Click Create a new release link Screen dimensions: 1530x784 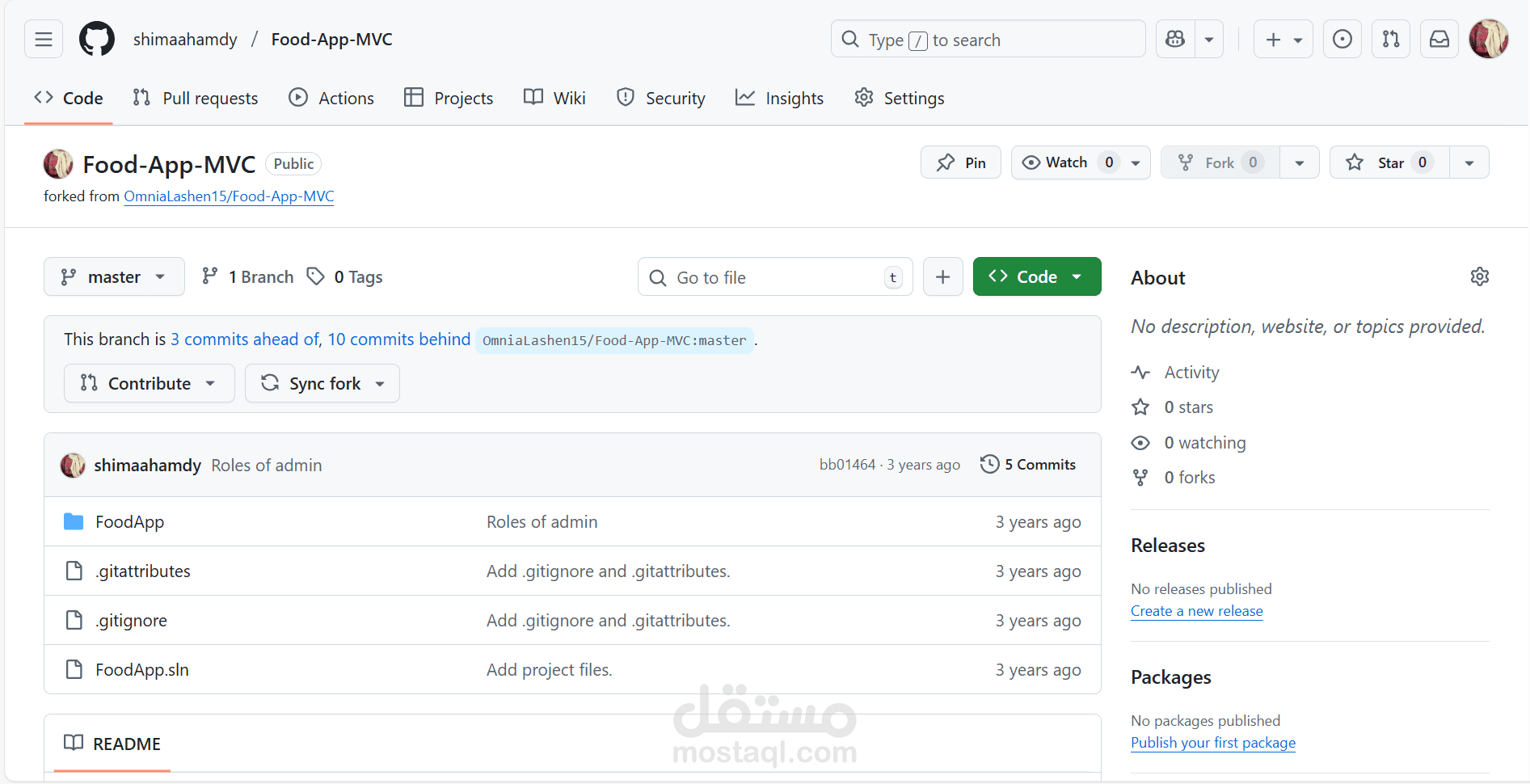click(1197, 611)
